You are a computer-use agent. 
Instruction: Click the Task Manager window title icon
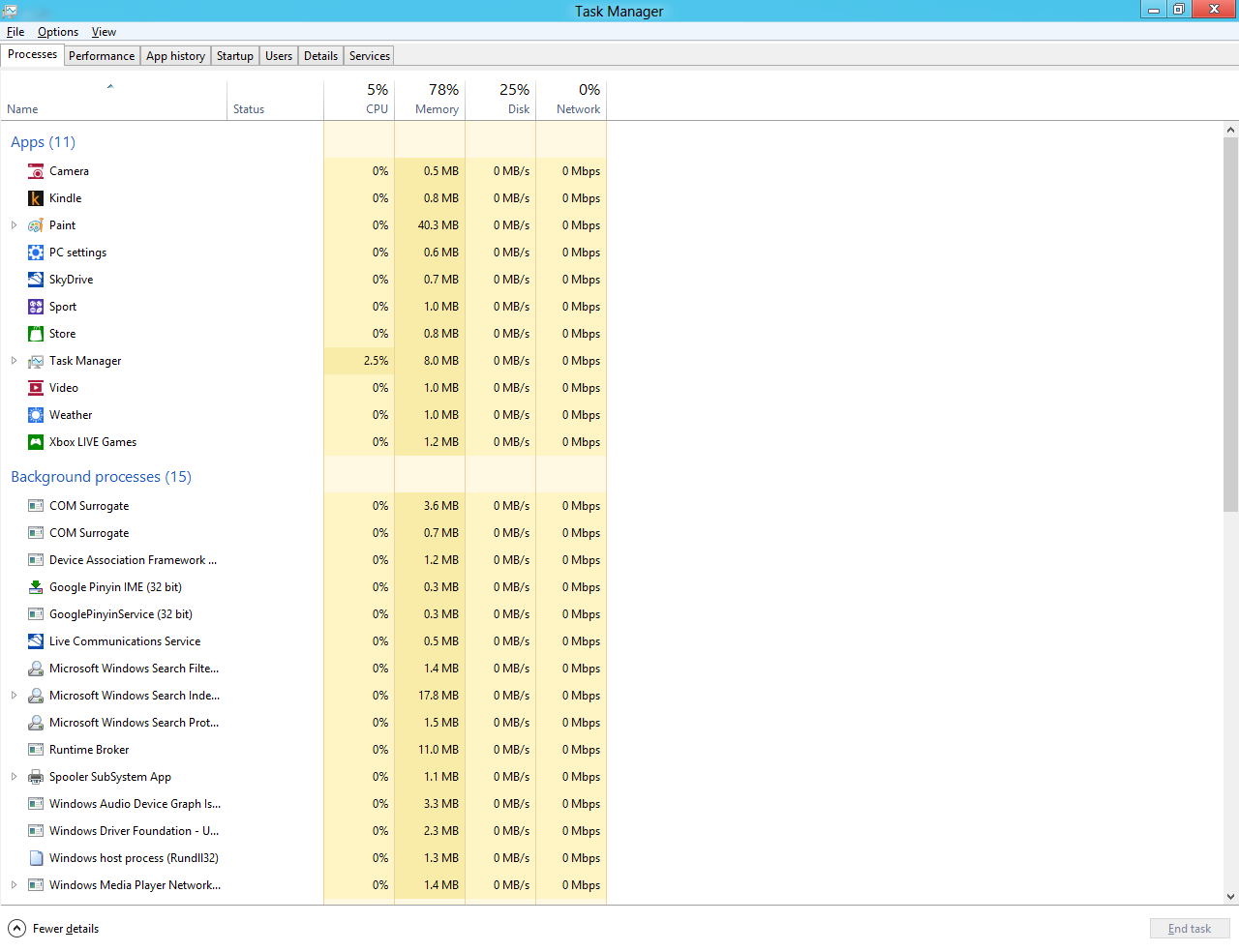pos(10,11)
